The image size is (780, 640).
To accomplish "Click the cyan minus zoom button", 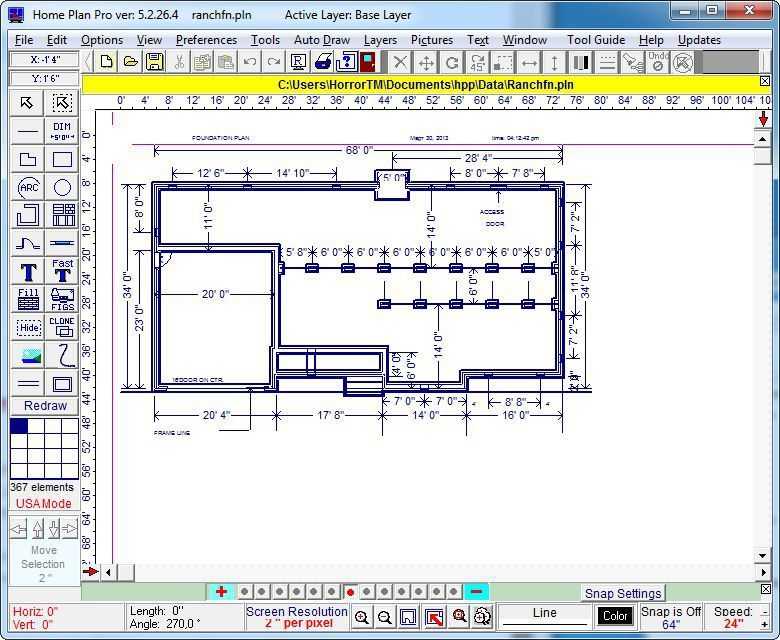I will click(x=476, y=592).
